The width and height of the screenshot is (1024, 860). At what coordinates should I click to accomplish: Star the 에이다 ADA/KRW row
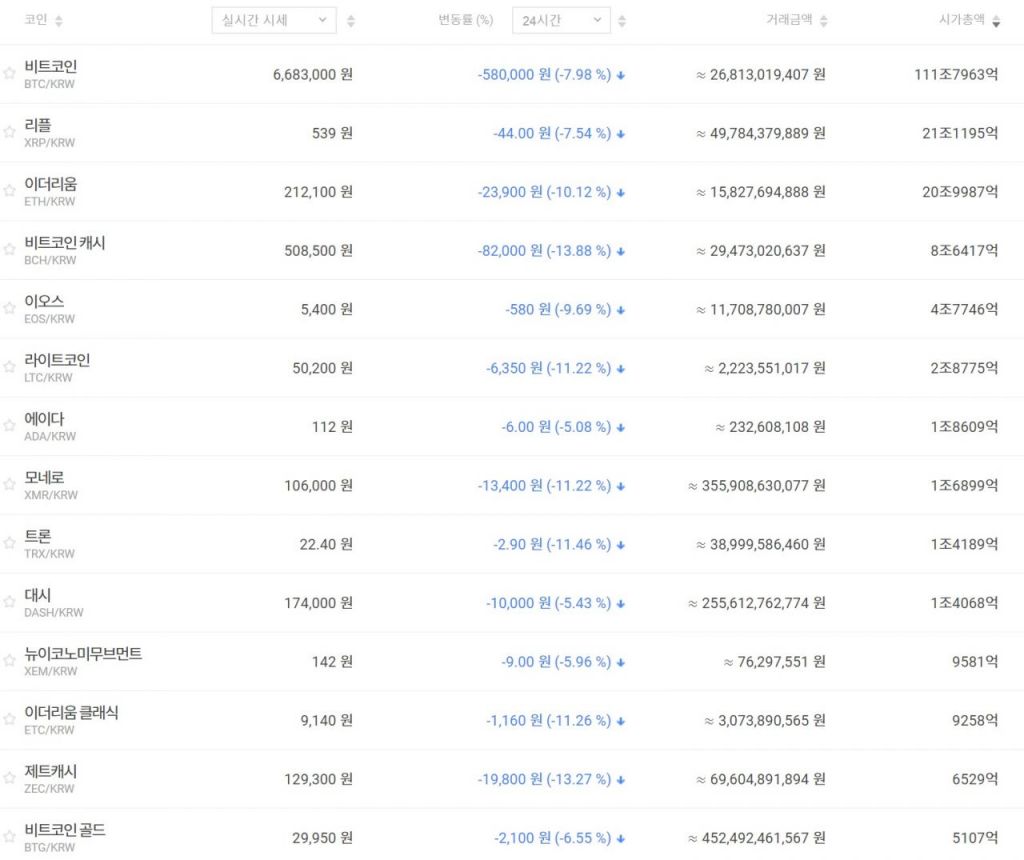pos(10,427)
